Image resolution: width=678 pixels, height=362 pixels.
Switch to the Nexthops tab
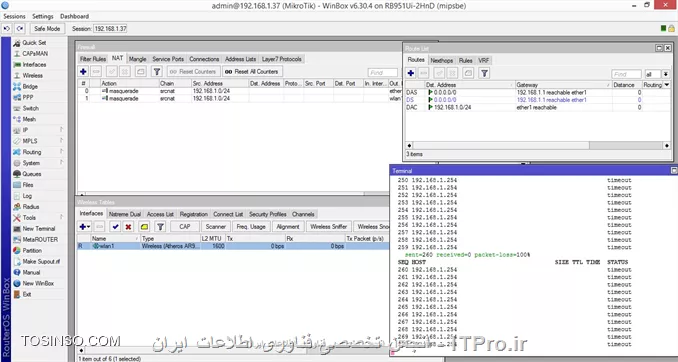pyautogui.click(x=441, y=61)
